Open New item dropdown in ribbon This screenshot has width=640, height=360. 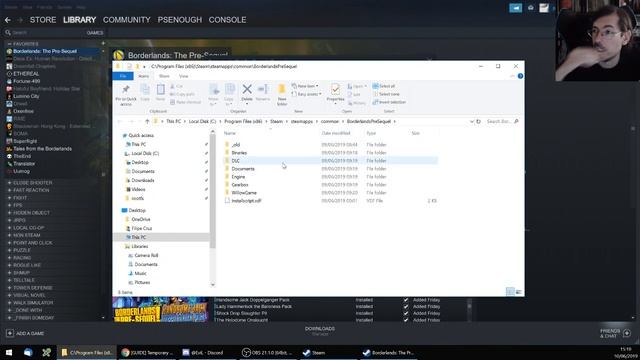[x=305, y=86]
